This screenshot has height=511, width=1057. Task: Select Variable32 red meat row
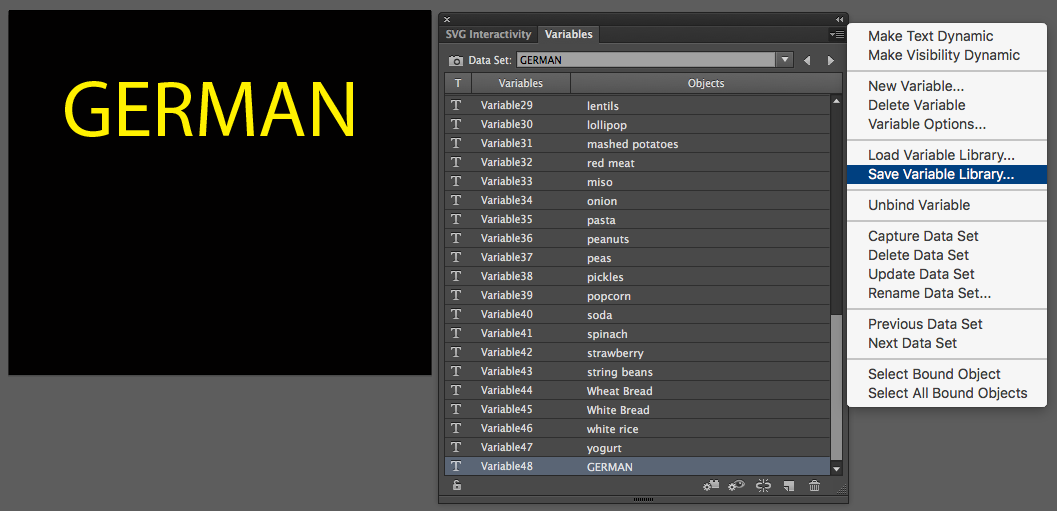pyautogui.click(x=637, y=162)
